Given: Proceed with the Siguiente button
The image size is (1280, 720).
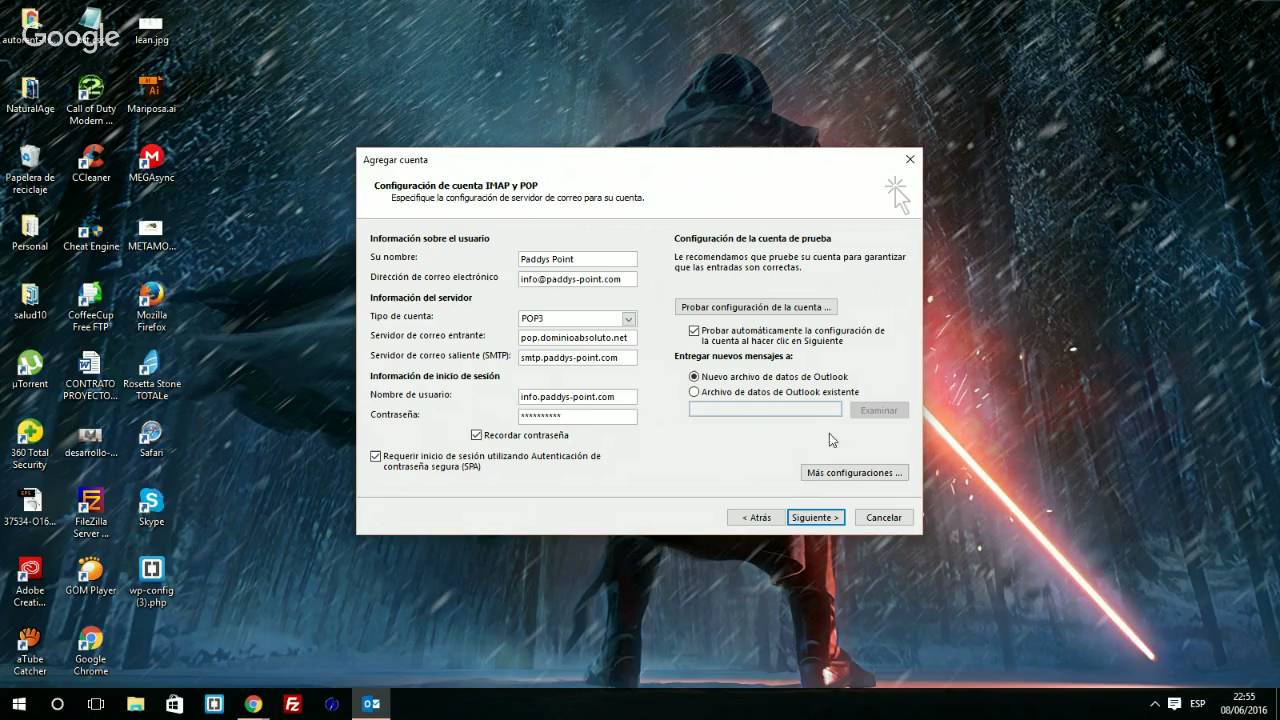Looking at the screenshot, I should (x=816, y=517).
